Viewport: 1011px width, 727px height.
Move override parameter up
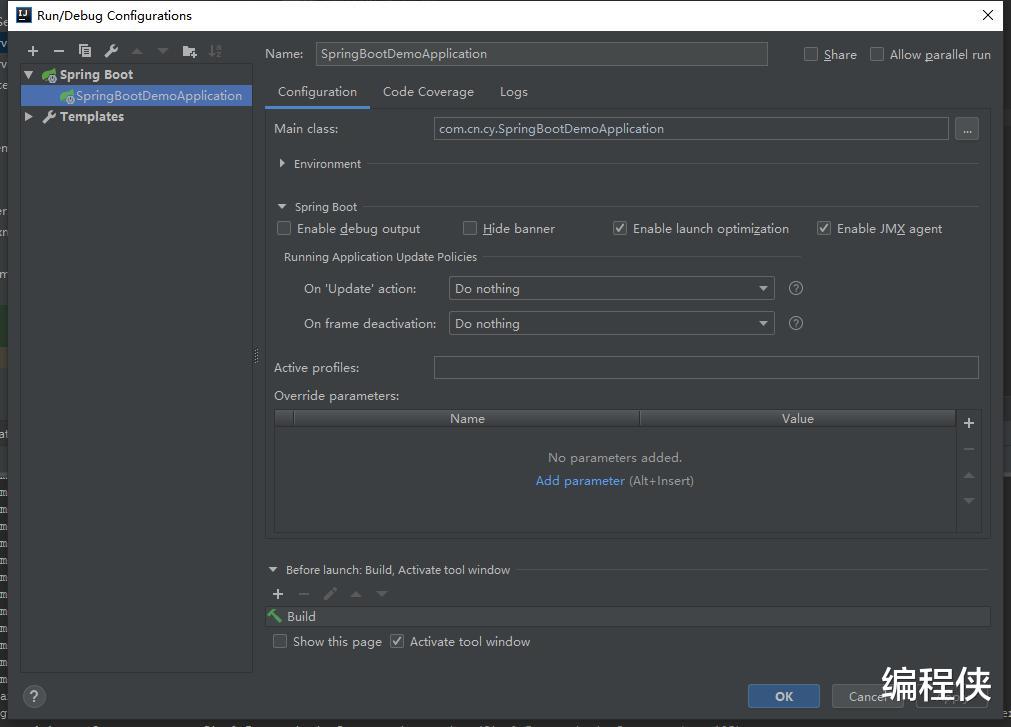[968, 475]
